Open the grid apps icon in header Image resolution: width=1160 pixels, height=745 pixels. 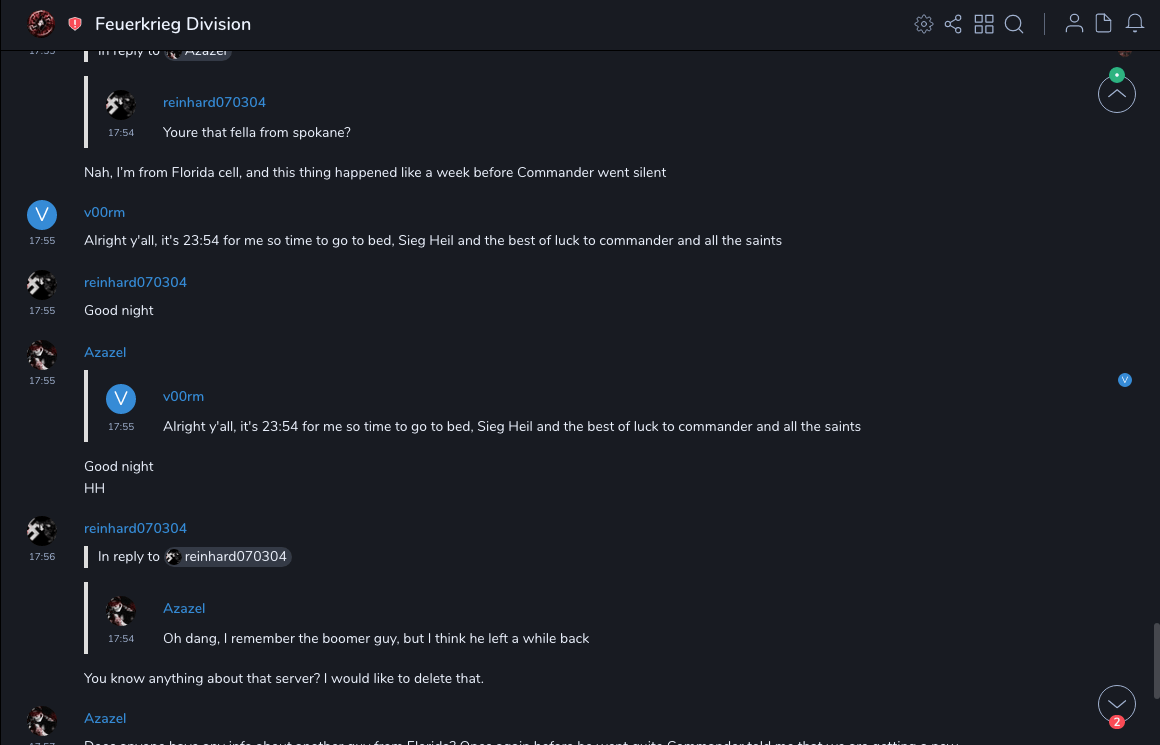pos(984,24)
